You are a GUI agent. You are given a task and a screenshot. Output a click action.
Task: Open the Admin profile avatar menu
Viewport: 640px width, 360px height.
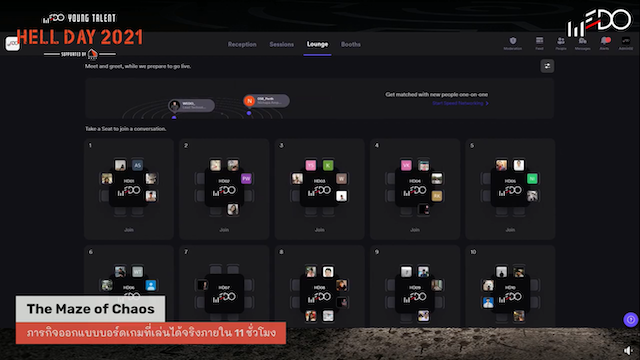click(626, 41)
